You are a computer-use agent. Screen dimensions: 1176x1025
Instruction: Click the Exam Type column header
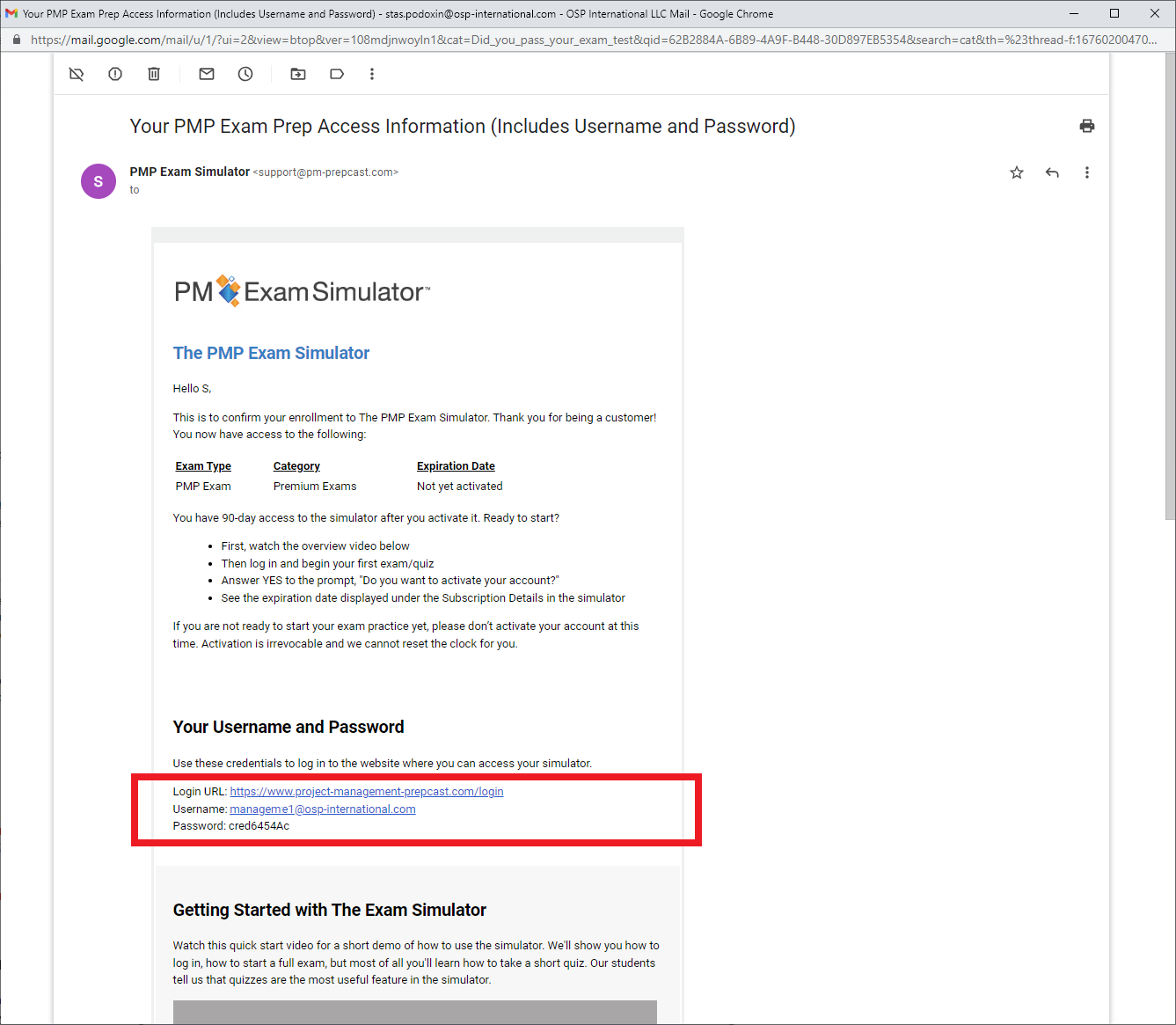pos(203,466)
